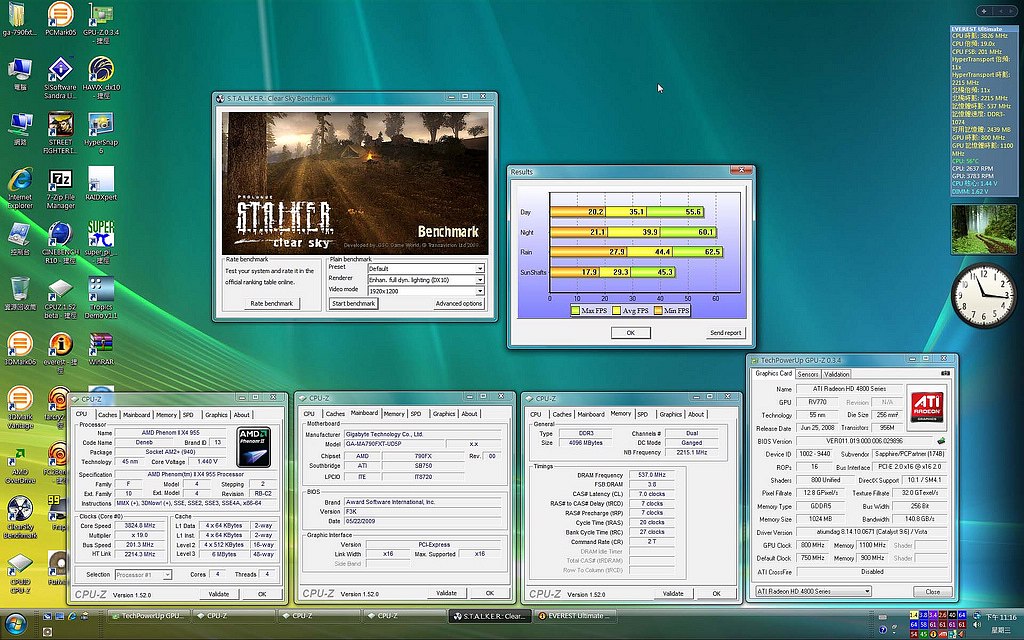Click the TechPowerUp GPU-Z taskbar button
Image resolution: width=1024 pixels, height=640 pixels.
point(147,616)
